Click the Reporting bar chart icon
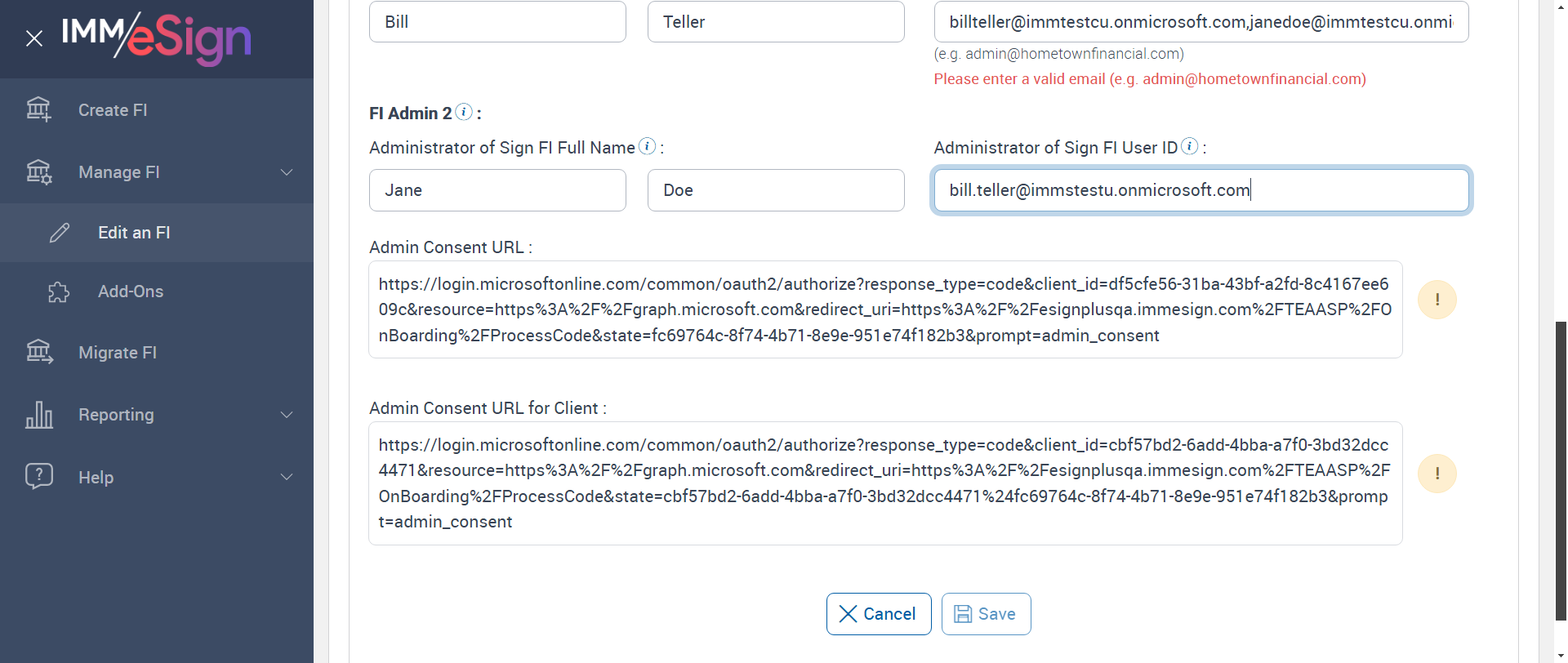 tap(38, 415)
